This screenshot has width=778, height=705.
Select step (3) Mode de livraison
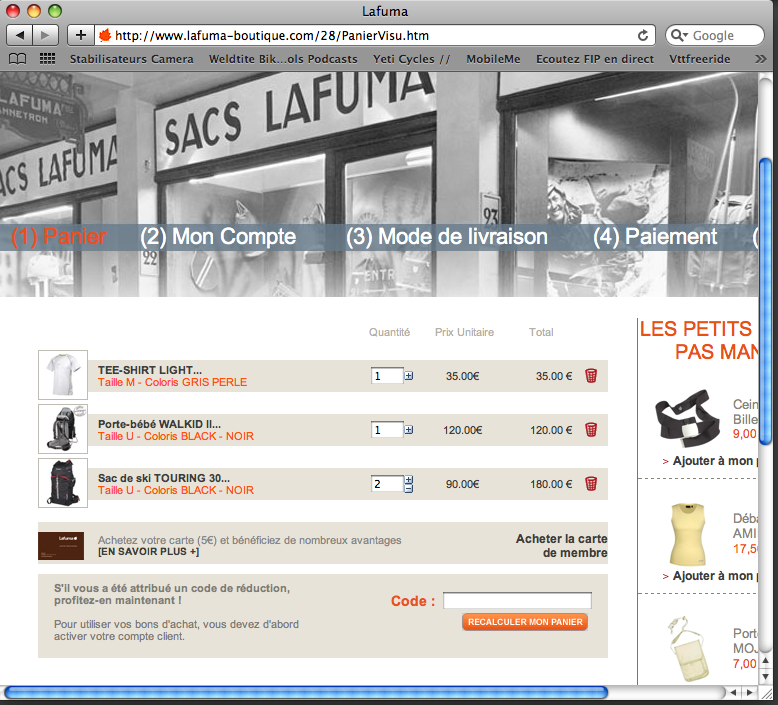click(447, 237)
